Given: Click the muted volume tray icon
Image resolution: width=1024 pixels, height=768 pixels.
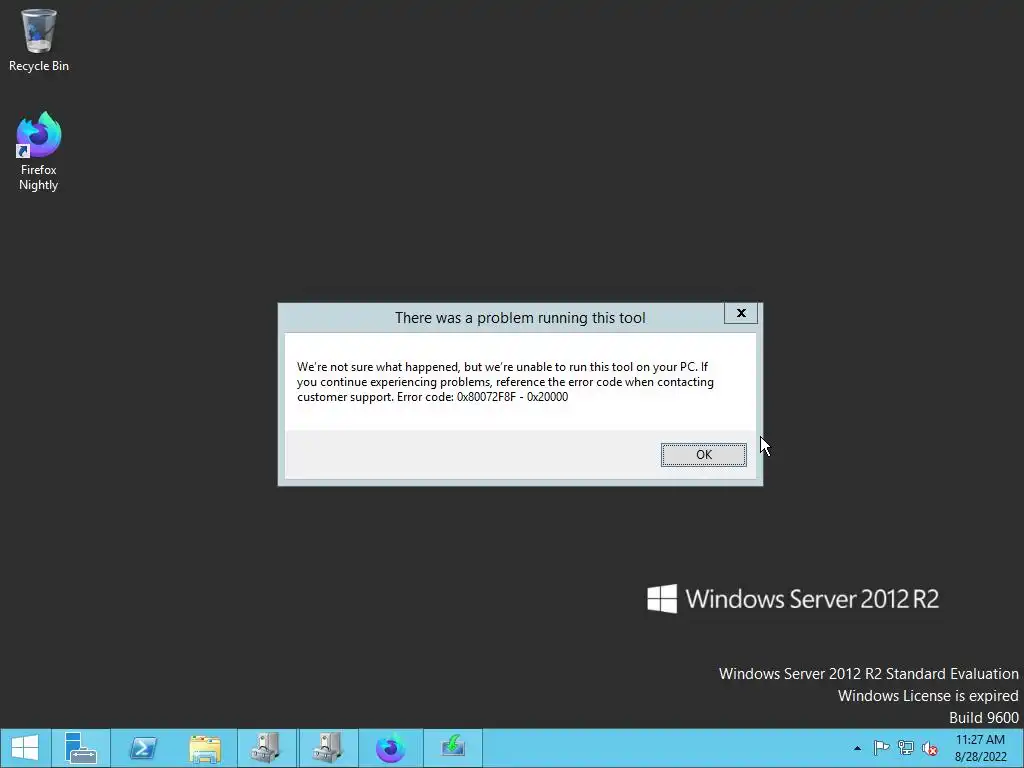Looking at the screenshot, I should tap(929, 748).
